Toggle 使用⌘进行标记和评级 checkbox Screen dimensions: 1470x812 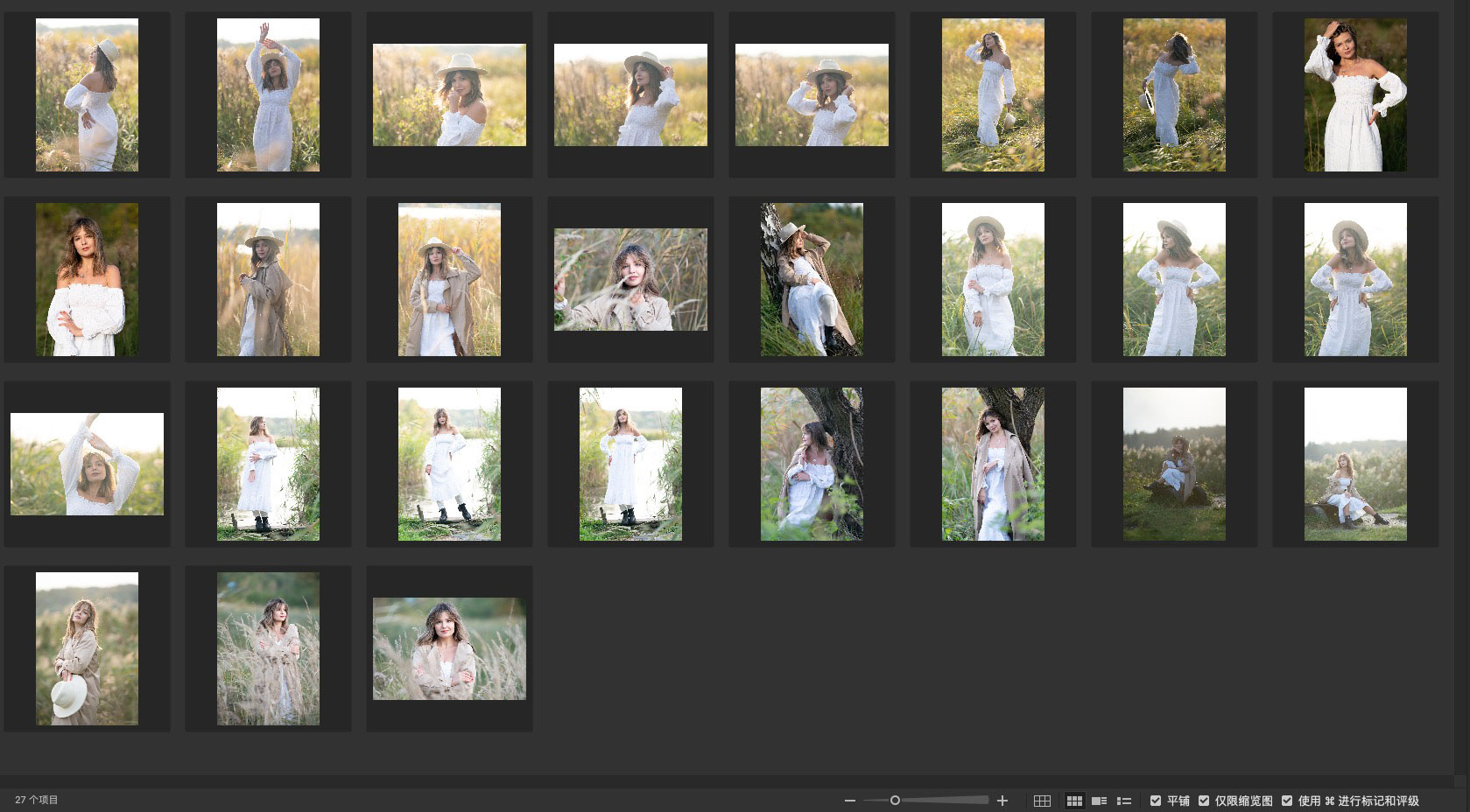click(x=1287, y=801)
